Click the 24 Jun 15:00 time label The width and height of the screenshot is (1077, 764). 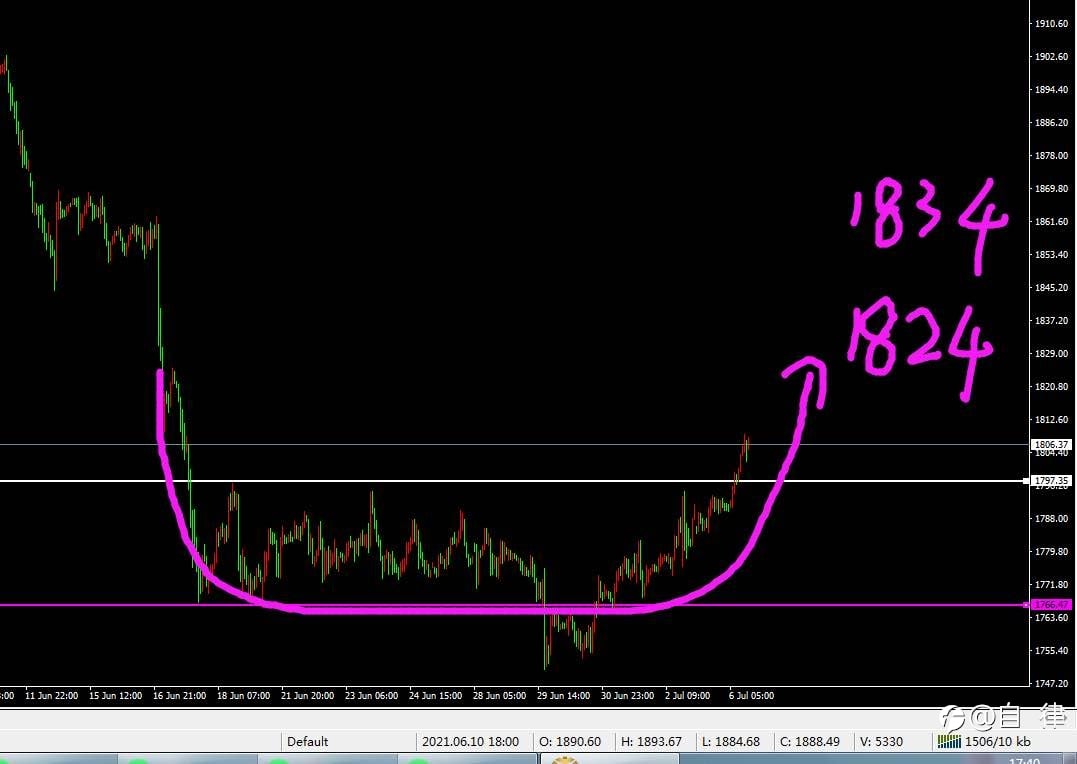(x=435, y=695)
